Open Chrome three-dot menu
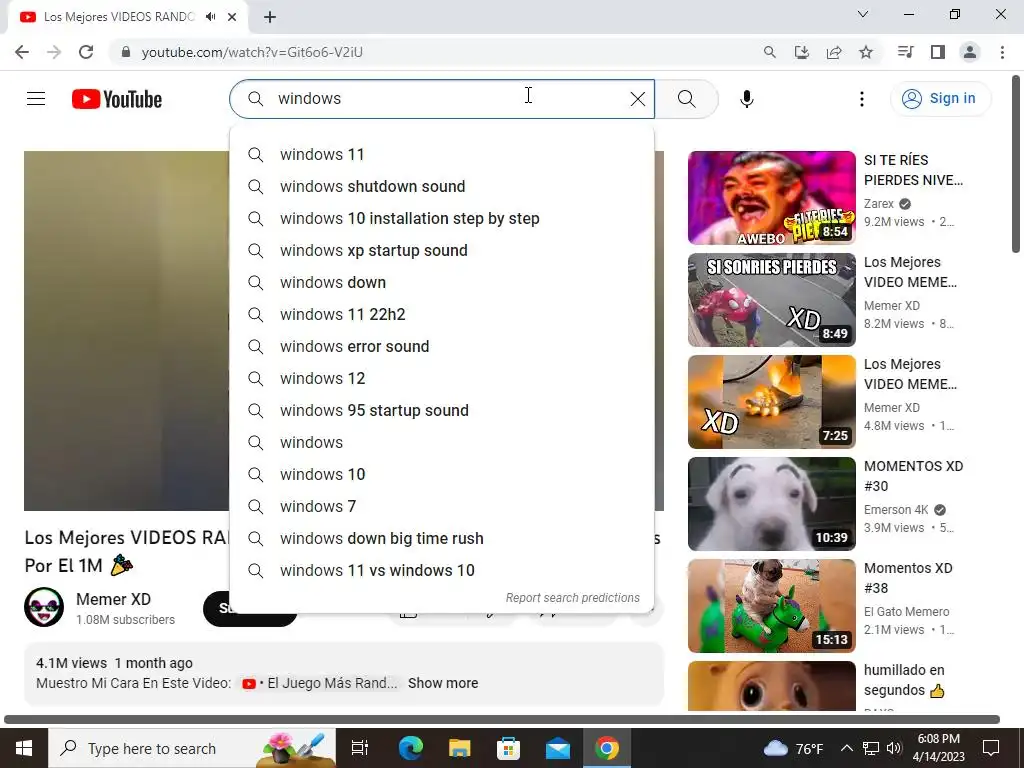Screen dimensions: 1024x768 pos(1002,52)
